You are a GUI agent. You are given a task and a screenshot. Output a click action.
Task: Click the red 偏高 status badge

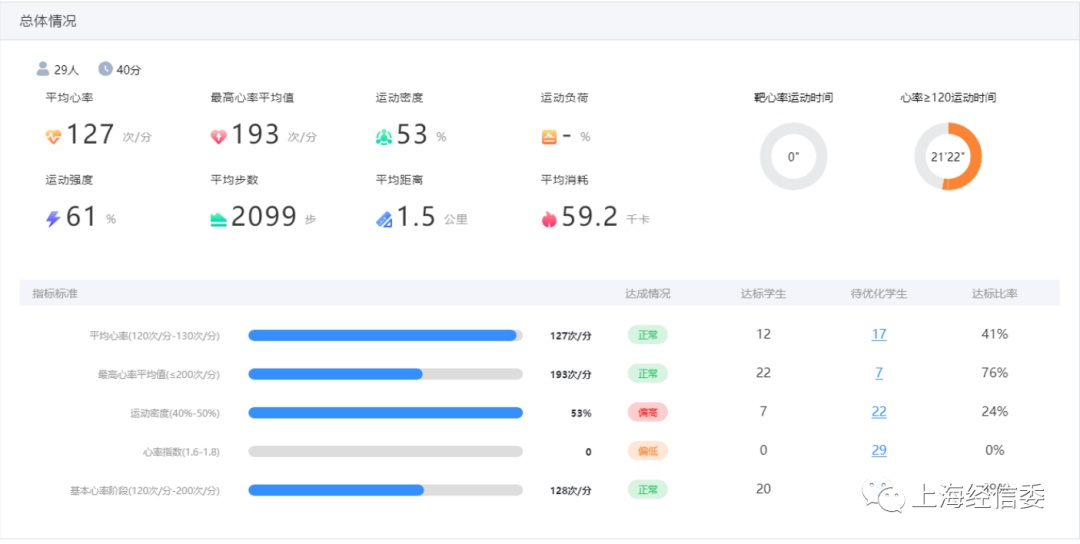click(x=647, y=412)
